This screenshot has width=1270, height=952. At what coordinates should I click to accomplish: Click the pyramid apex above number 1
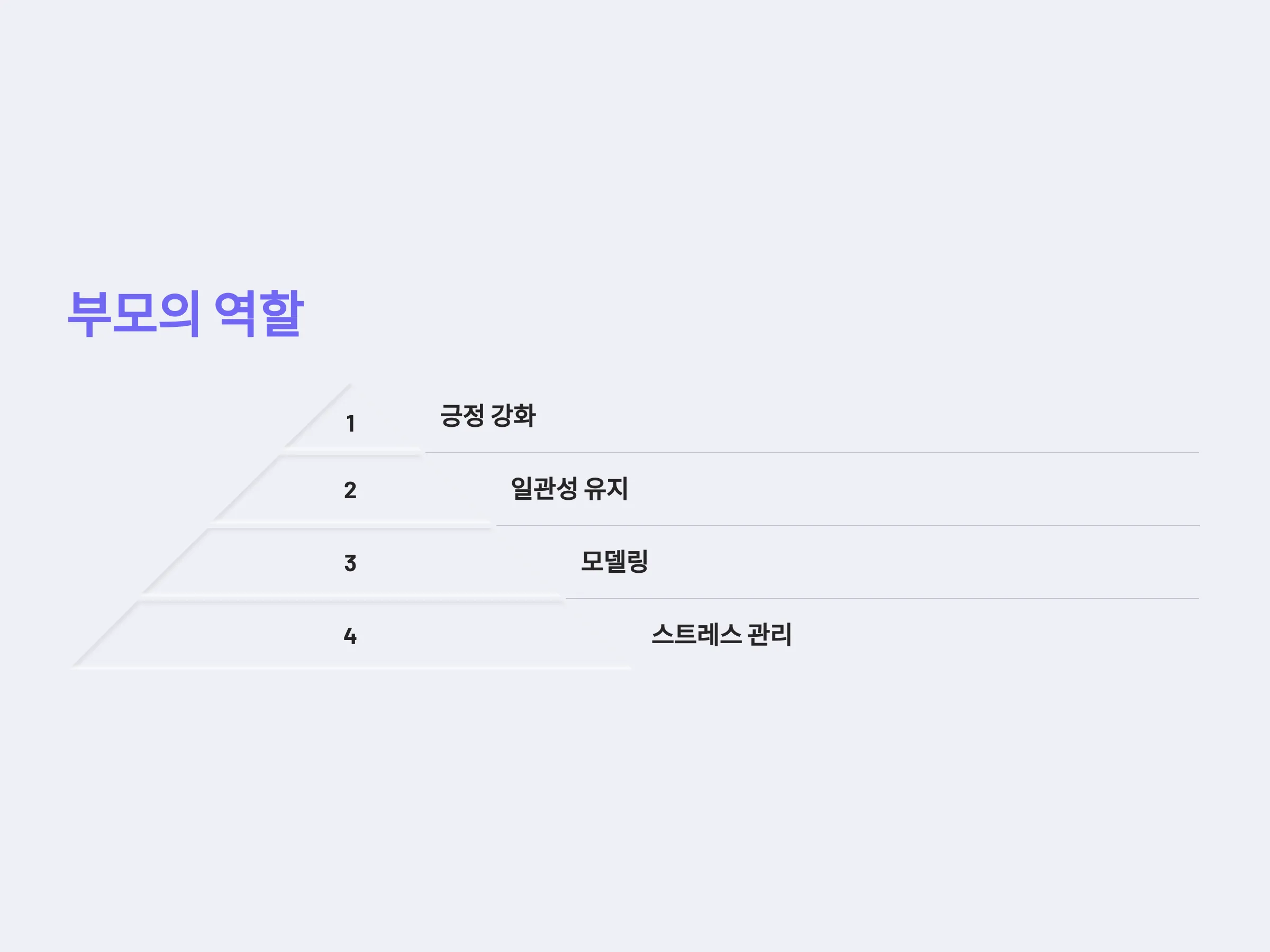pyautogui.click(x=348, y=387)
